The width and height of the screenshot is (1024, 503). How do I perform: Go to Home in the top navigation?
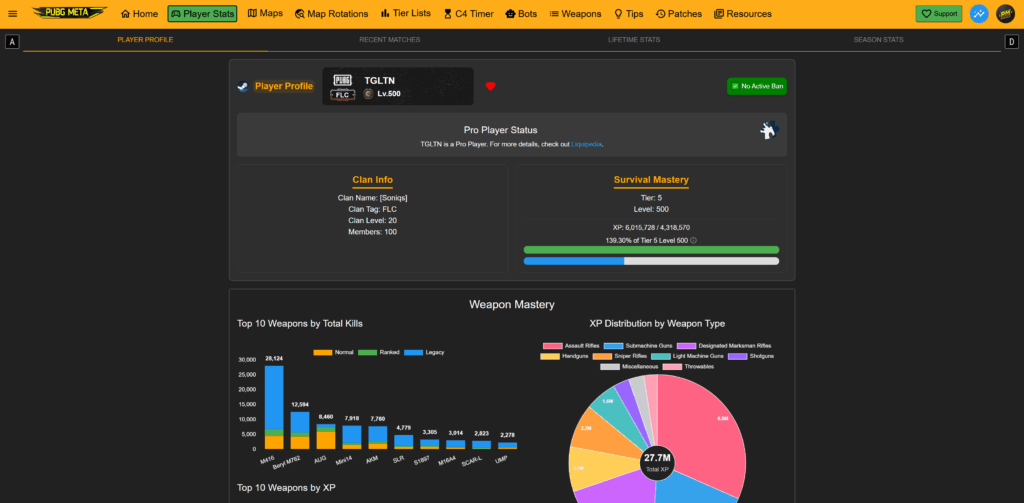(x=139, y=14)
